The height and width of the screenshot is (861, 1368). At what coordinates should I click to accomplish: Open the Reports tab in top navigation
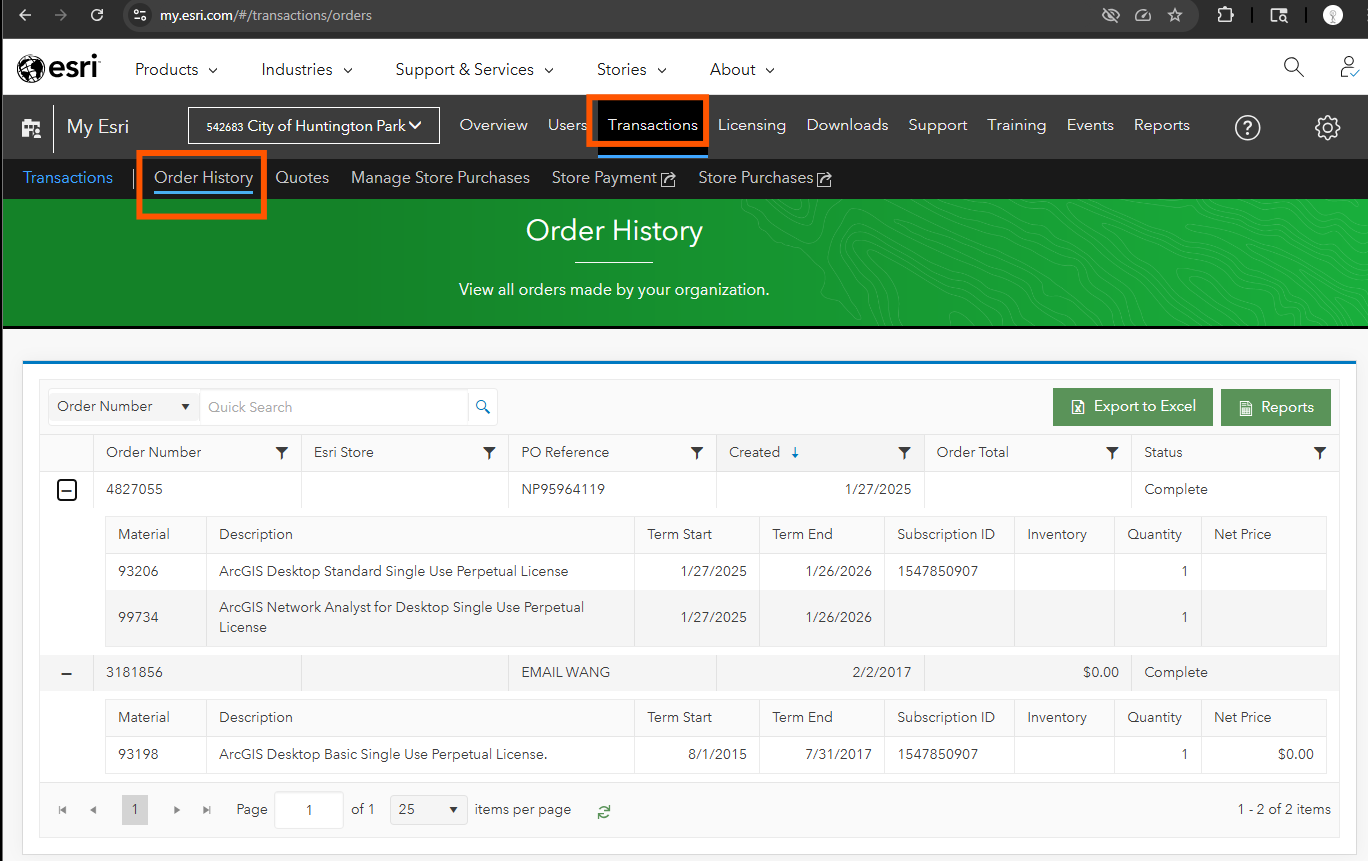coord(1161,125)
